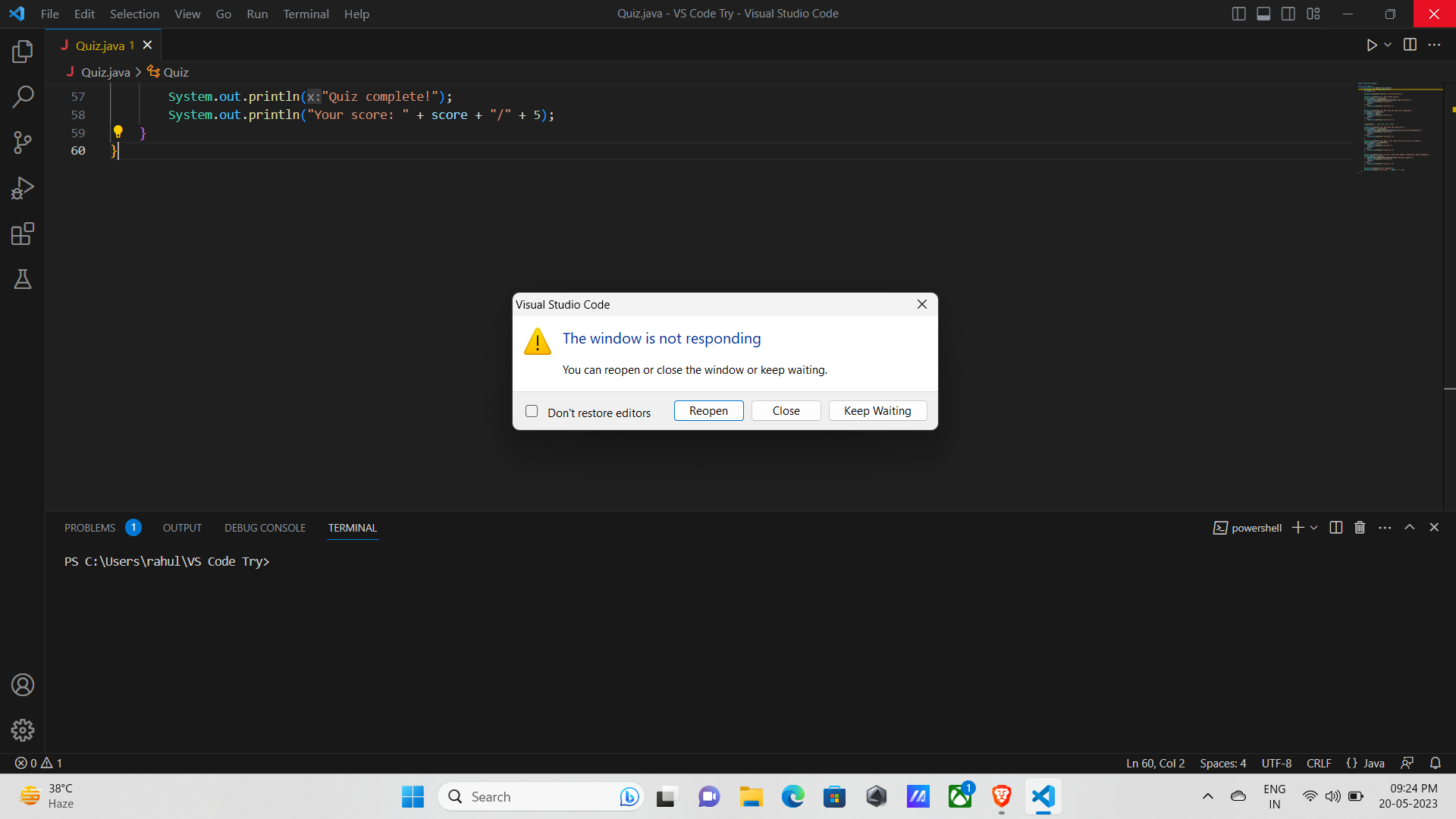
Task: Check the Don't restore editors checkbox
Action: (532, 410)
